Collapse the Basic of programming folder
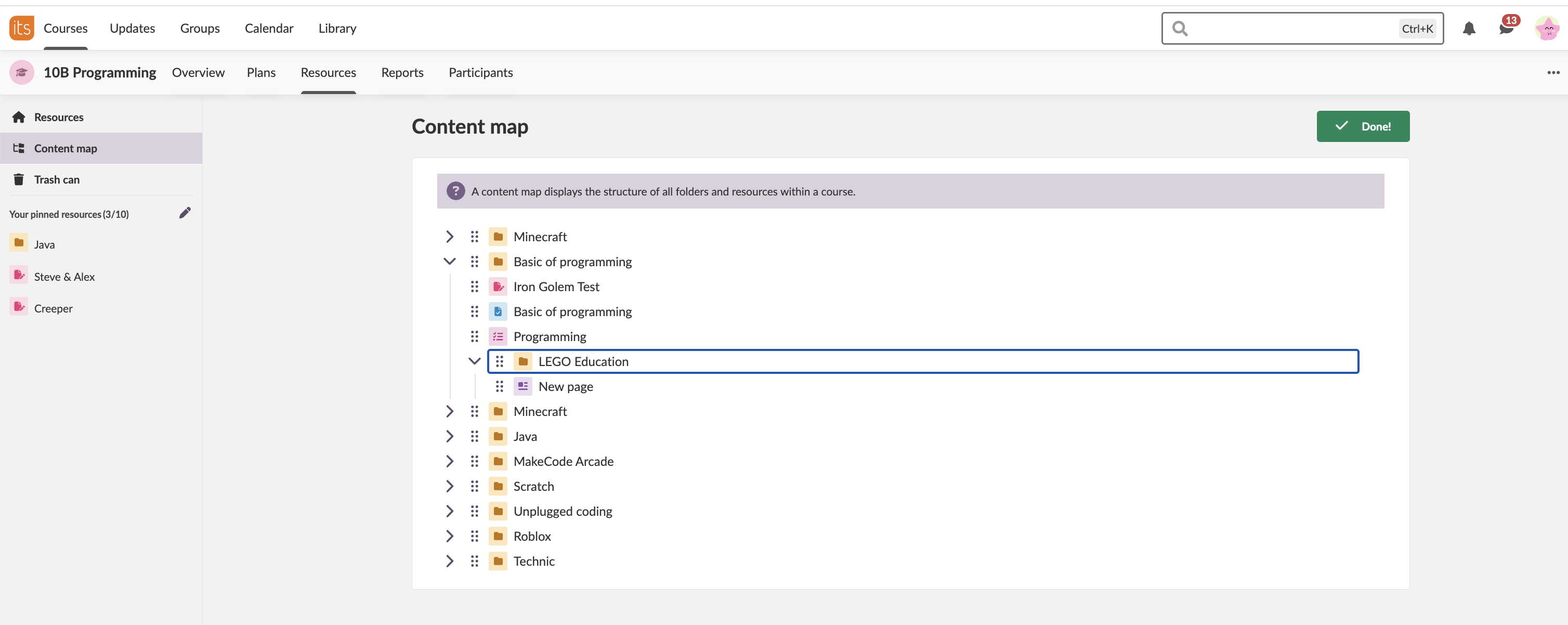Image resolution: width=1568 pixels, height=625 pixels. click(449, 262)
